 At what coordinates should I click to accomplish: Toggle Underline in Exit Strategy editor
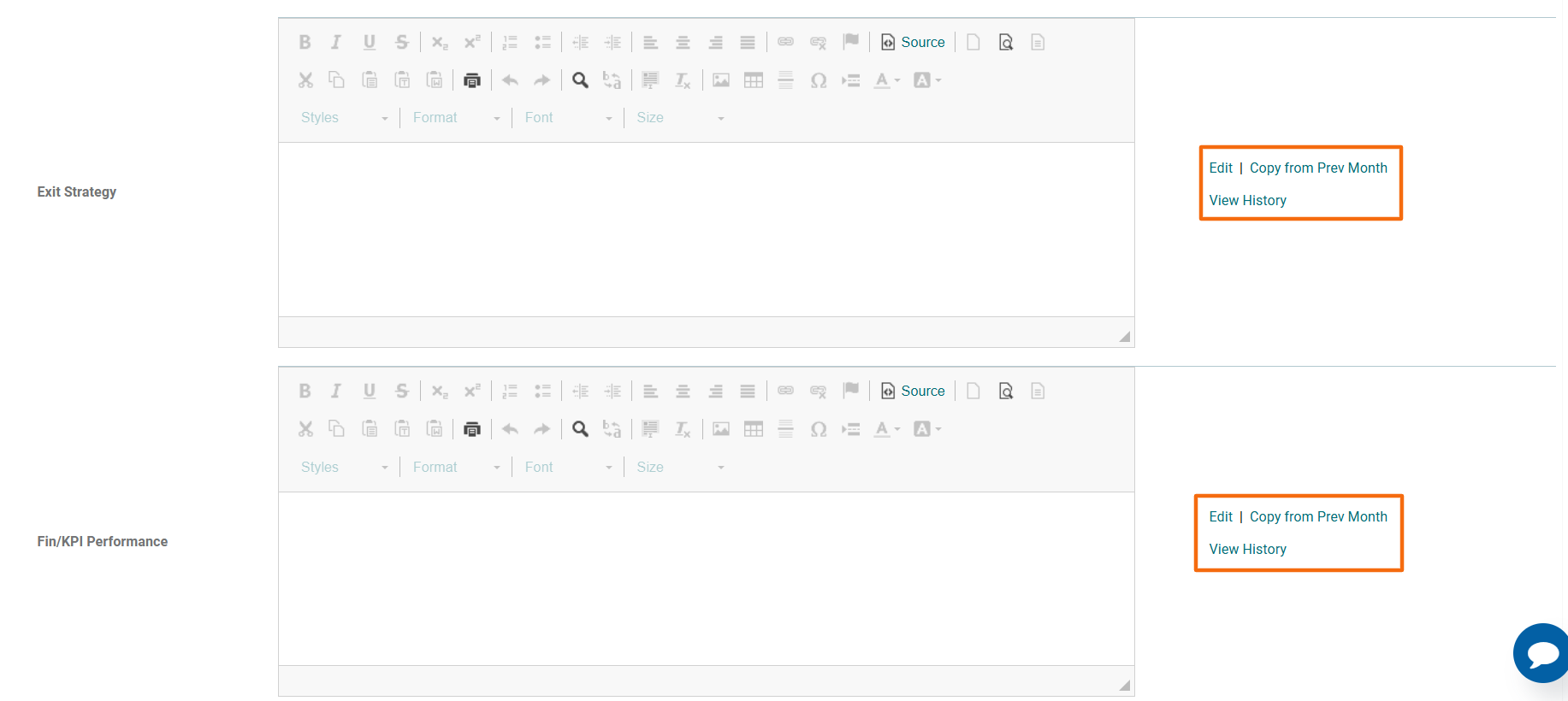coord(369,43)
